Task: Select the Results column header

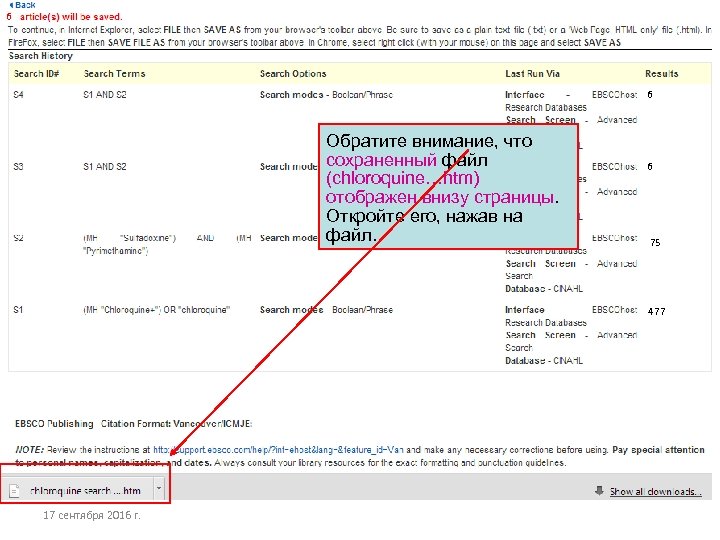Action: pyautogui.click(x=662, y=73)
